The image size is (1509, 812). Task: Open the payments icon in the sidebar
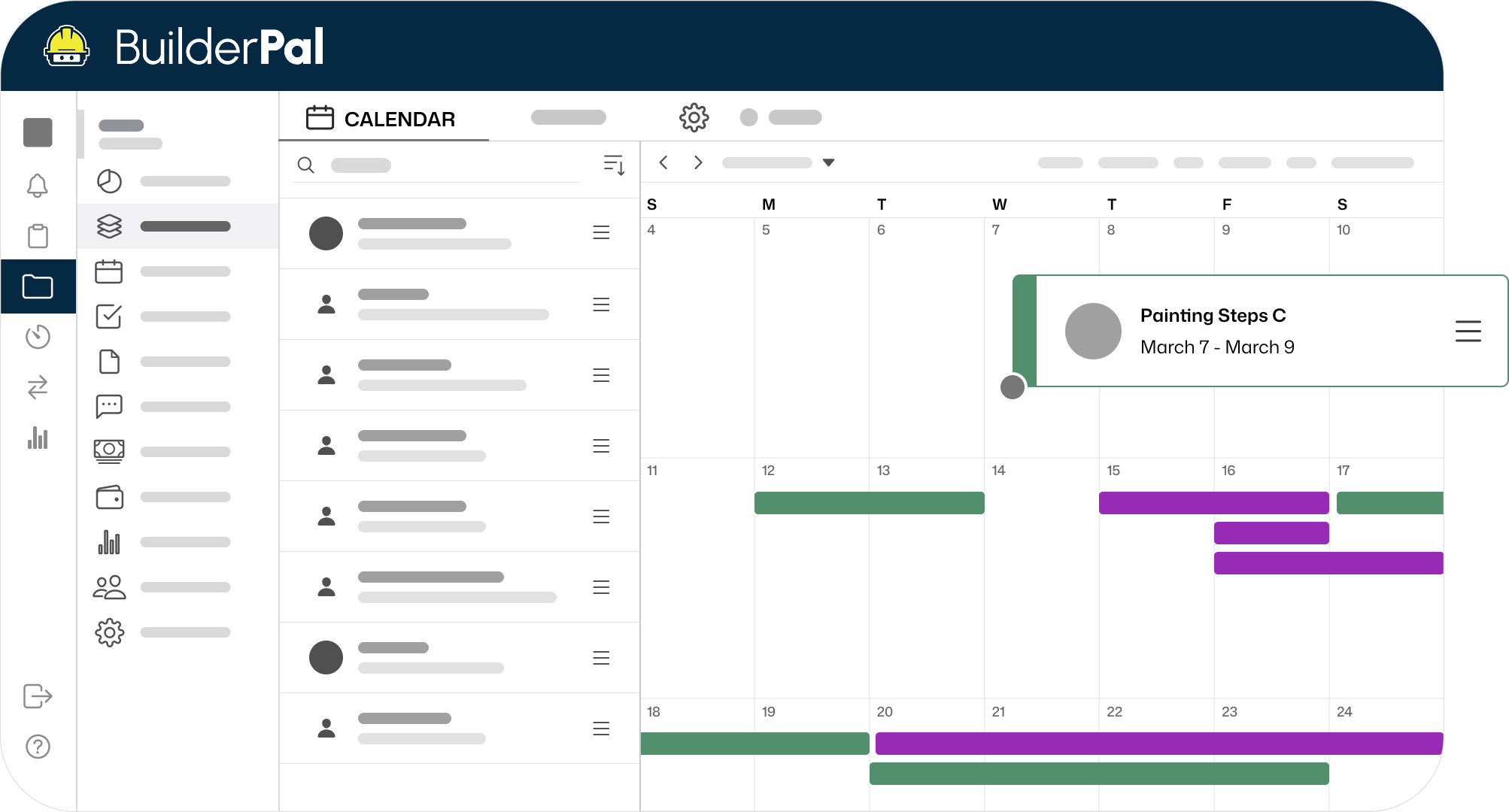click(x=109, y=450)
